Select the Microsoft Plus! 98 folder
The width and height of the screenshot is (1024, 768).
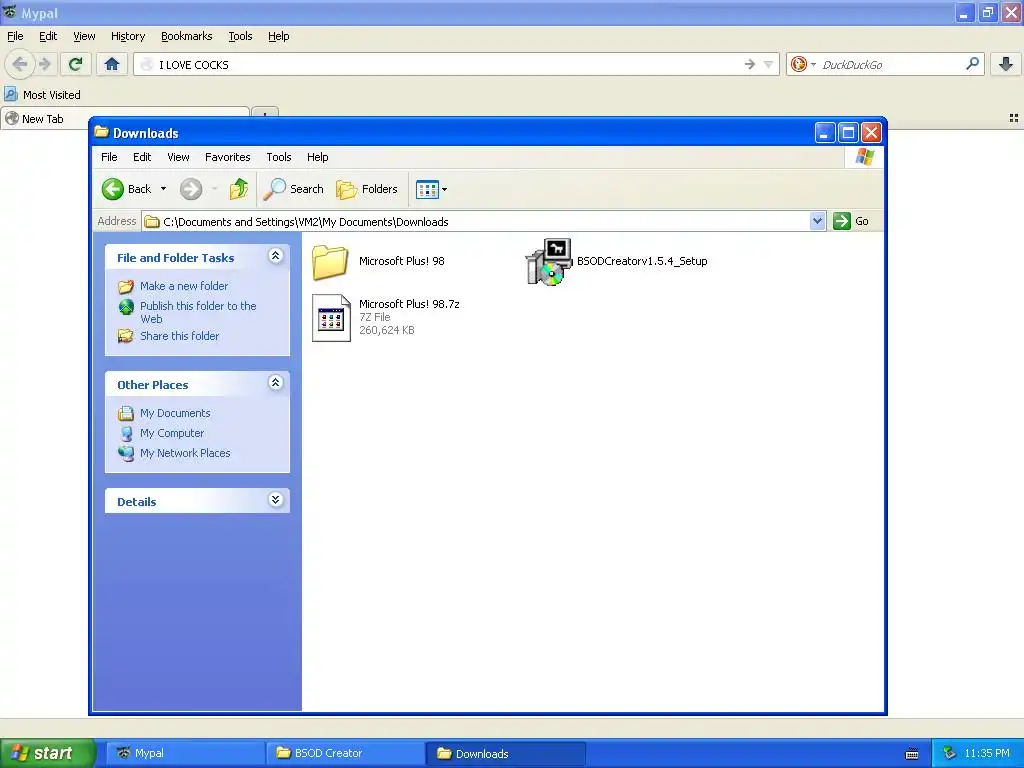click(x=378, y=261)
